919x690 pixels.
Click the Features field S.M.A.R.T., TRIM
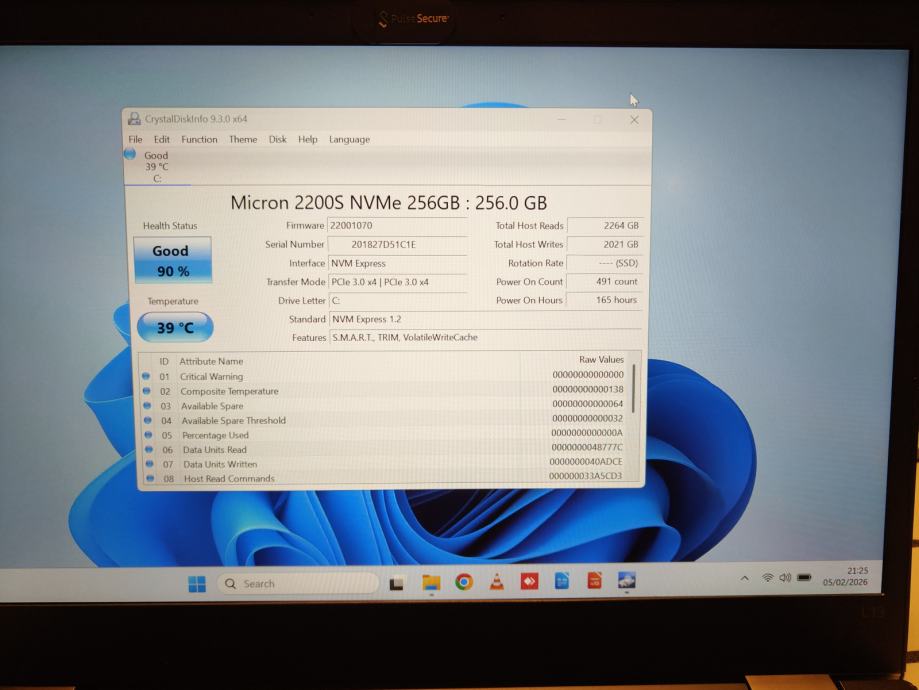click(x=486, y=338)
